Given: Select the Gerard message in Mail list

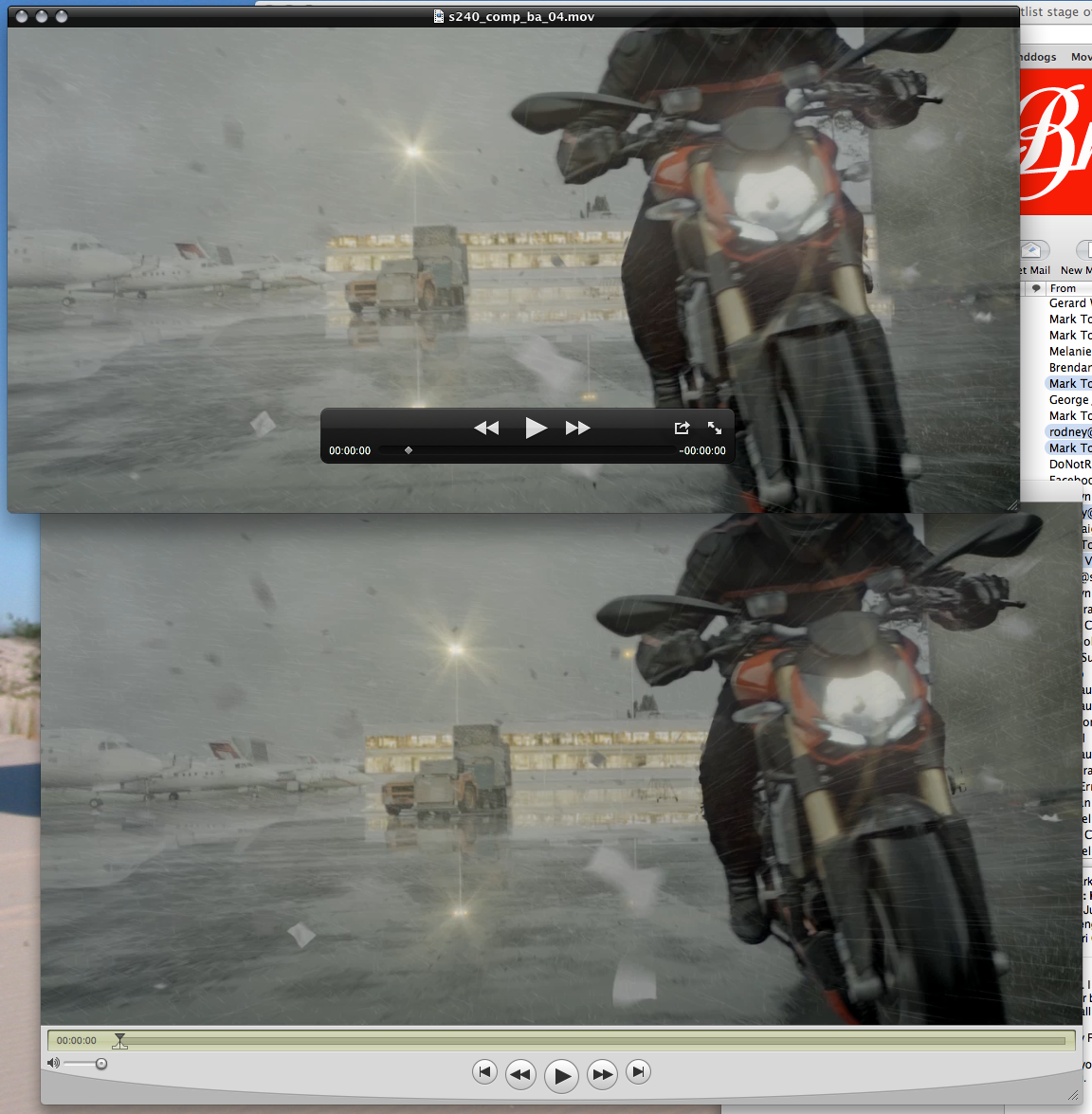Looking at the screenshot, I should (1070, 303).
